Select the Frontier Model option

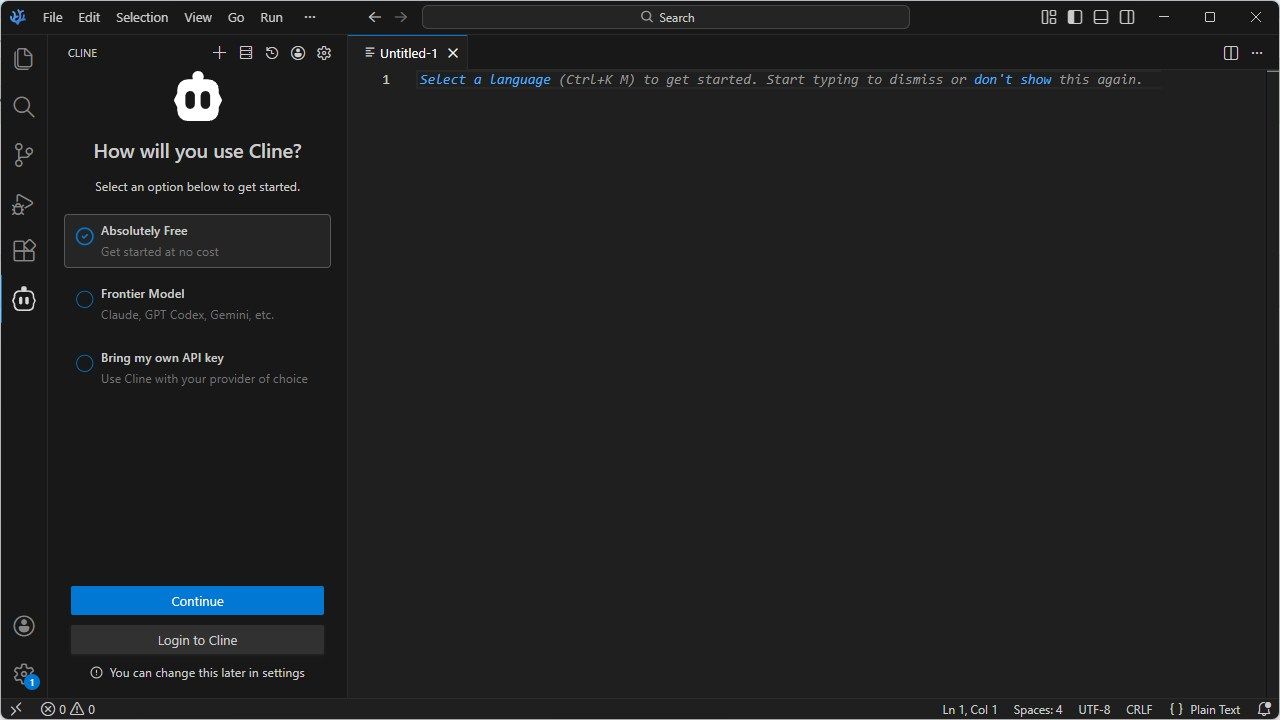point(197,304)
